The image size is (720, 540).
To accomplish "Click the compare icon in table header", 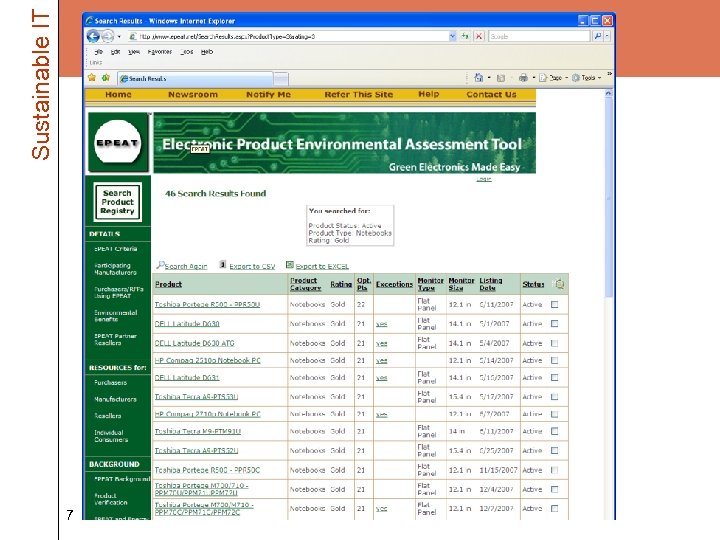I will coord(559,284).
